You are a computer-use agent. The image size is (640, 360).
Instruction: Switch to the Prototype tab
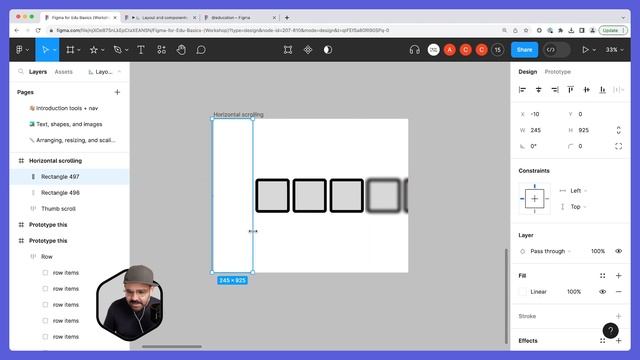coord(558,72)
